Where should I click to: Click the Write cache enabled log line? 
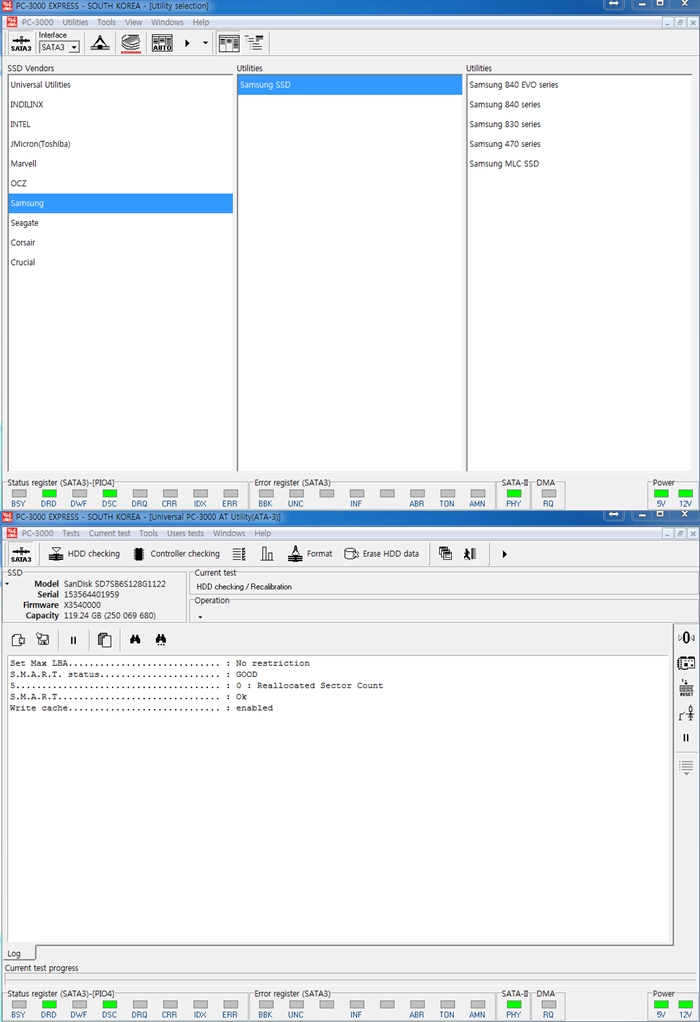pyautogui.click(x=141, y=708)
